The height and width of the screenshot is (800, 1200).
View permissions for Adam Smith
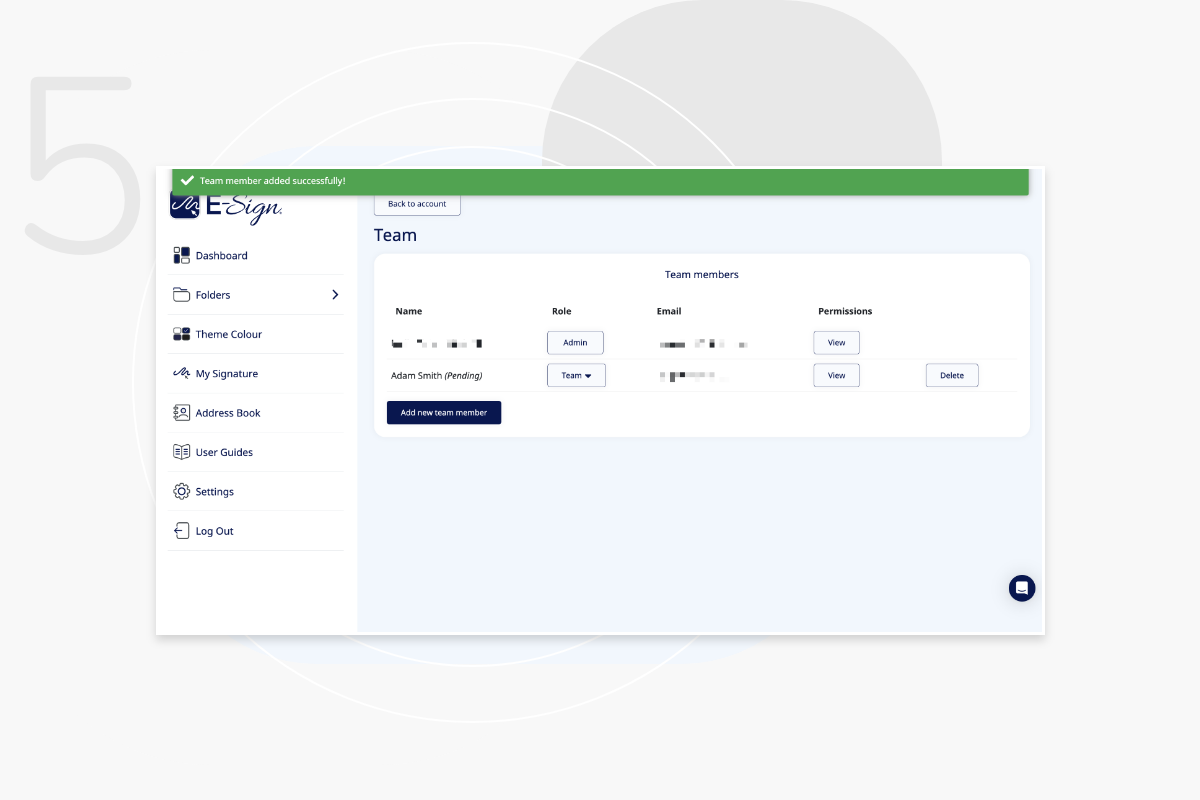(x=836, y=375)
